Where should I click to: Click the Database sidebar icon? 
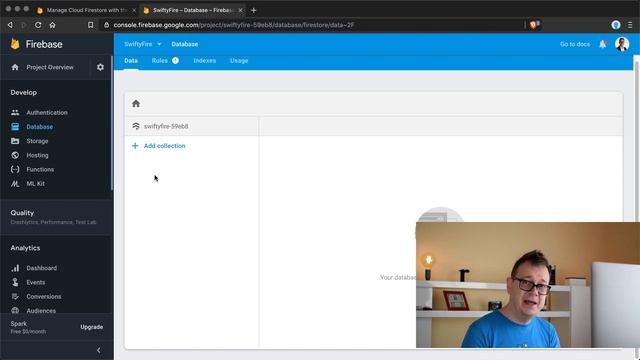[x=15, y=127]
